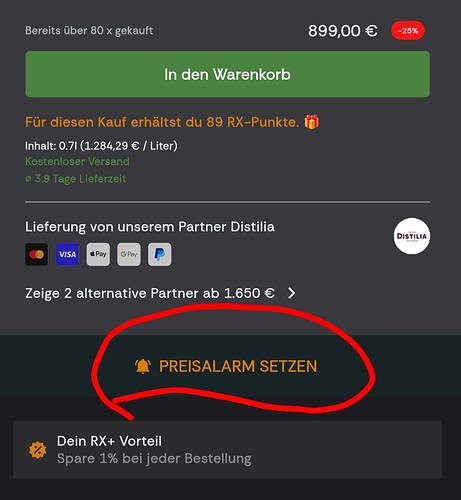The height and width of the screenshot is (500, 461).
Task: Open Dein RX+ Vorteil banner
Action: (x=228, y=450)
